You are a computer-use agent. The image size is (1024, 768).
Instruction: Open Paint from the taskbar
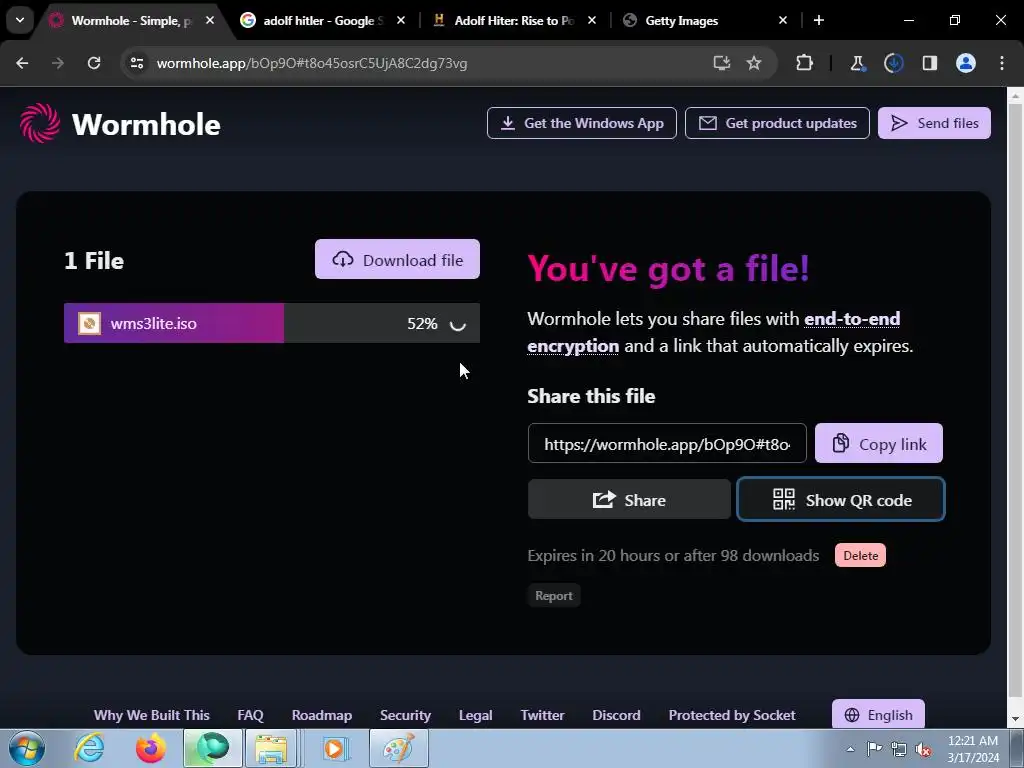tap(398, 748)
